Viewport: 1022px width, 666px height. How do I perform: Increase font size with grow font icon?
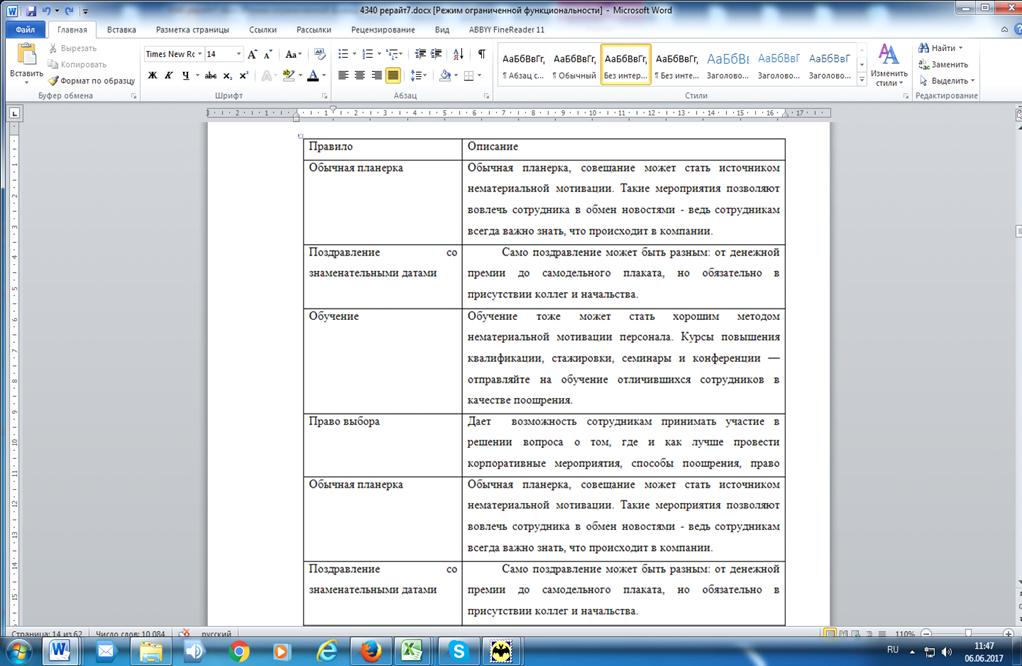pyautogui.click(x=253, y=54)
